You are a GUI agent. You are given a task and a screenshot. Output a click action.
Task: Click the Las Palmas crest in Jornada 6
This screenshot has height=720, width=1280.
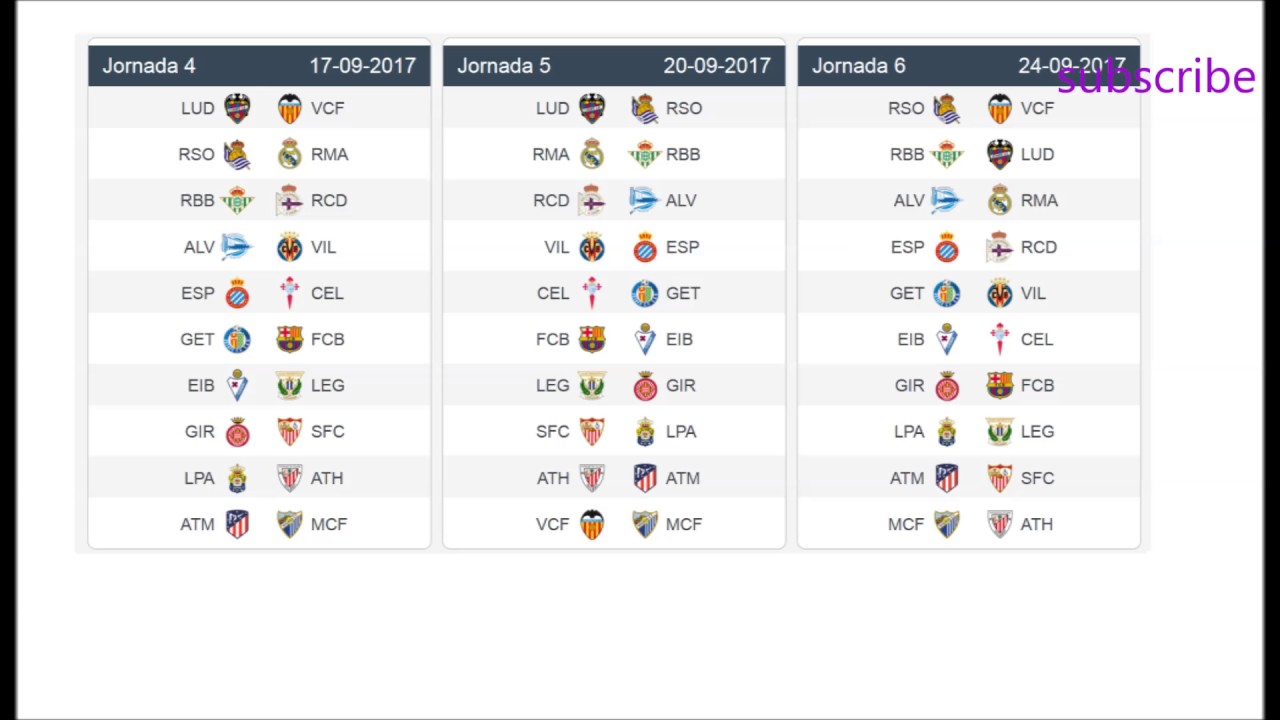(x=947, y=432)
